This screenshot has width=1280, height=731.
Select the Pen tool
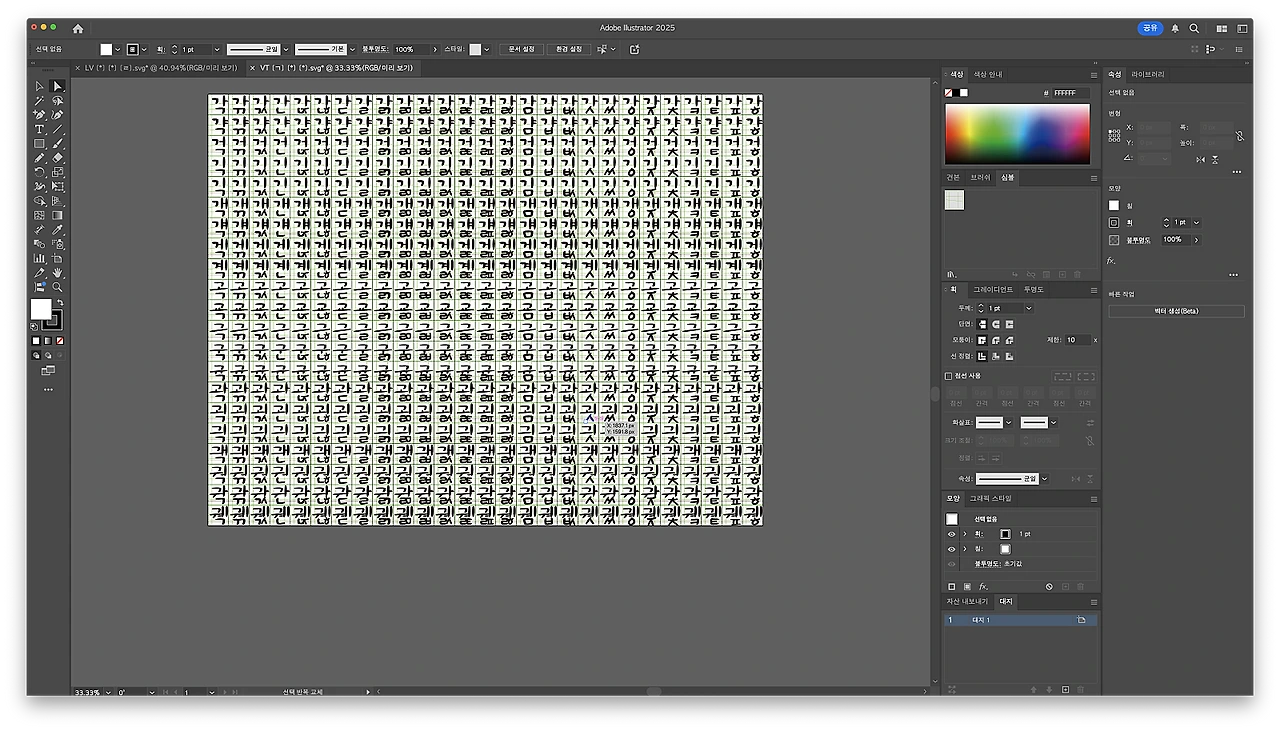click(x=38, y=112)
